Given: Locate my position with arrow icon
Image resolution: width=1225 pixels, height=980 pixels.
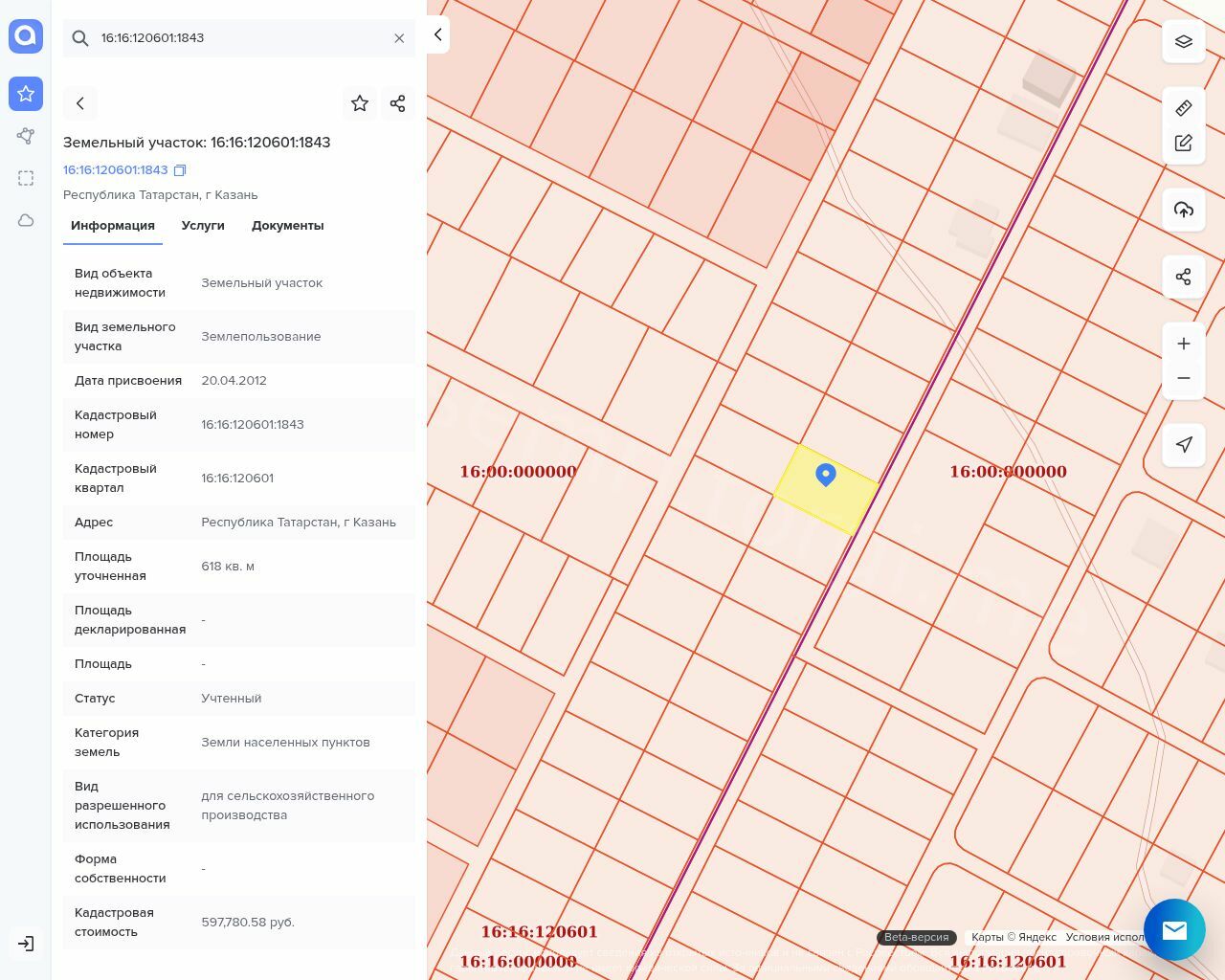Looking at the screenshot, I should (1184, 444).
